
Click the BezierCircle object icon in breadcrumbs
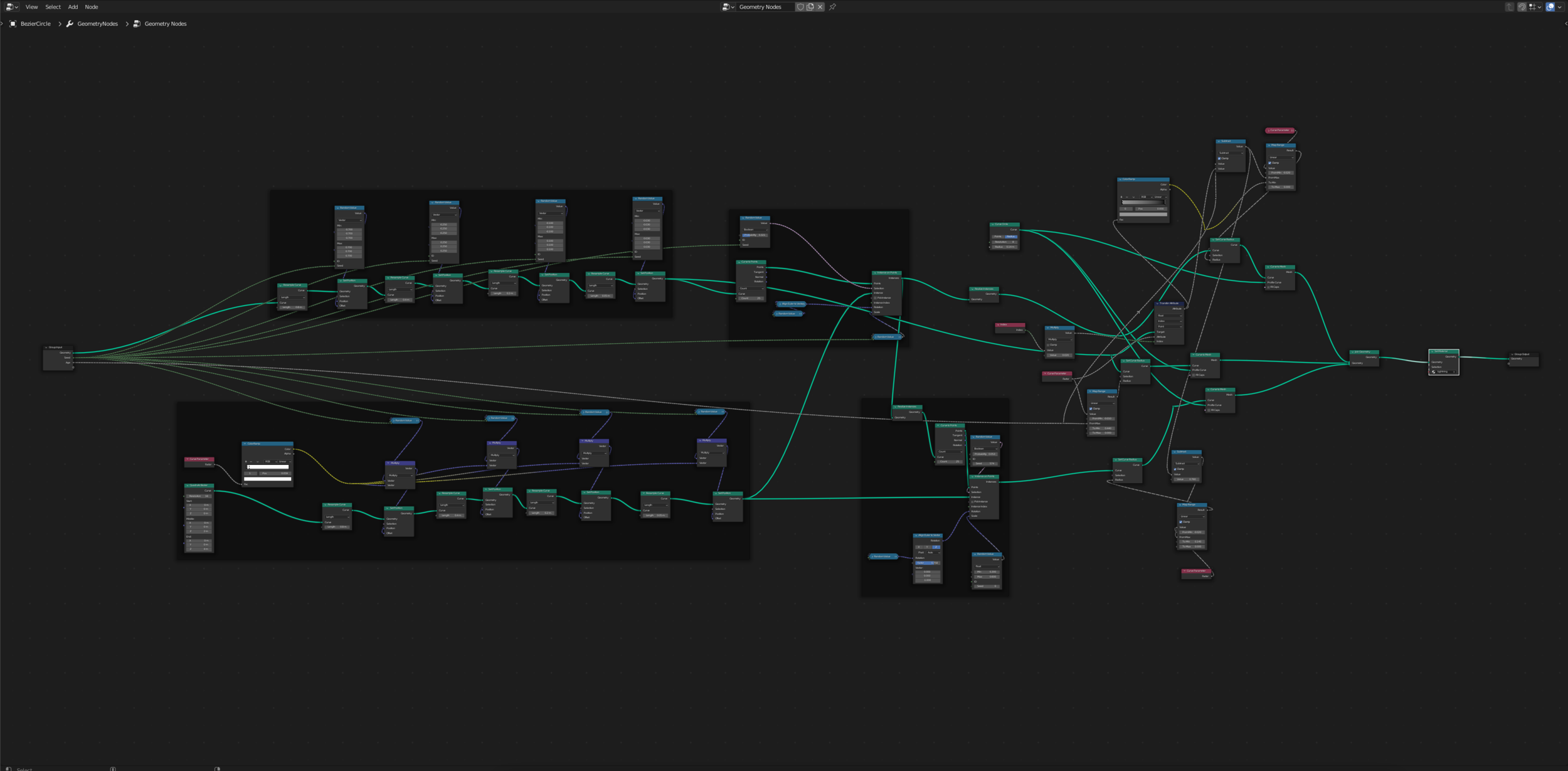pyautogui.click(x=13, y=24)
